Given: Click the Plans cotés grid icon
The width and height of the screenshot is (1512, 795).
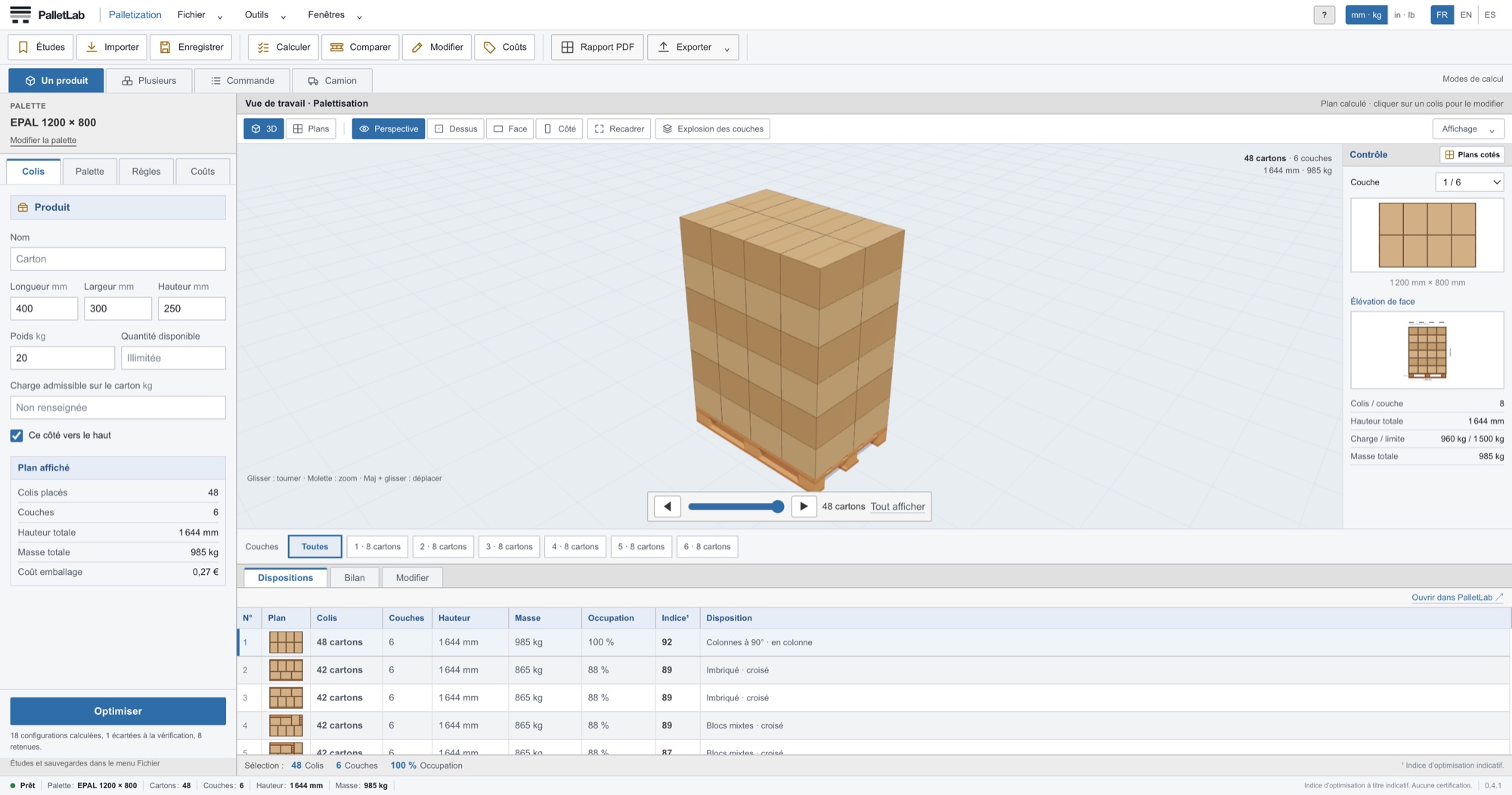Looking at the screenshot, I should (x=1449, y=154).
